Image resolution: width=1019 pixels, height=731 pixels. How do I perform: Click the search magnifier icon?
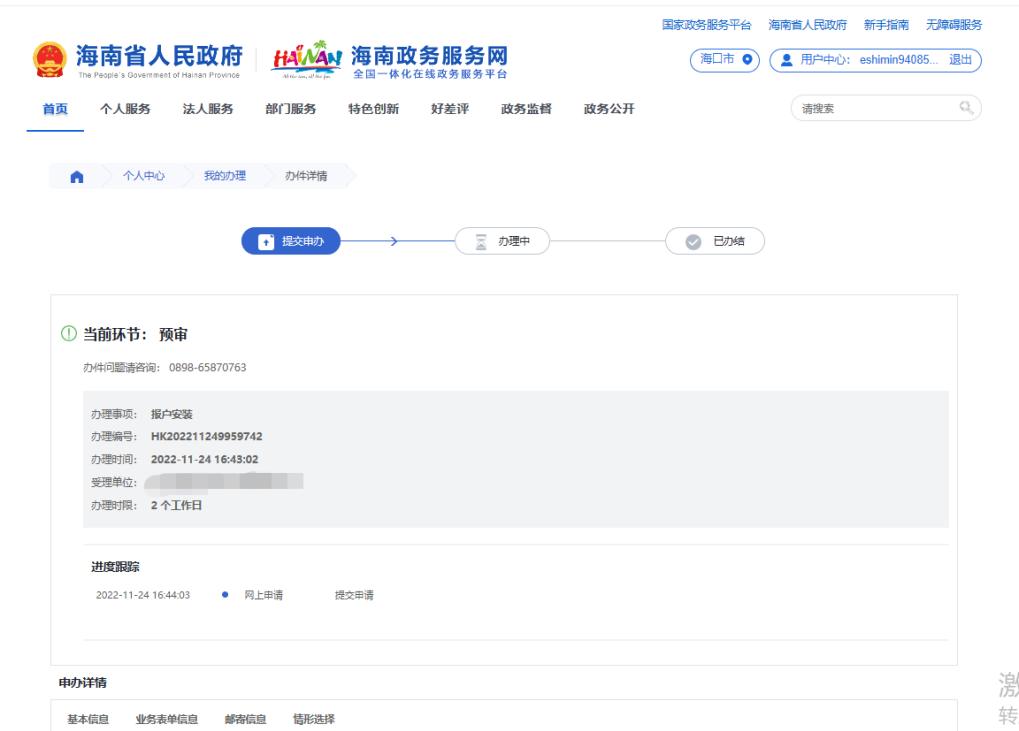pos(966,108)
